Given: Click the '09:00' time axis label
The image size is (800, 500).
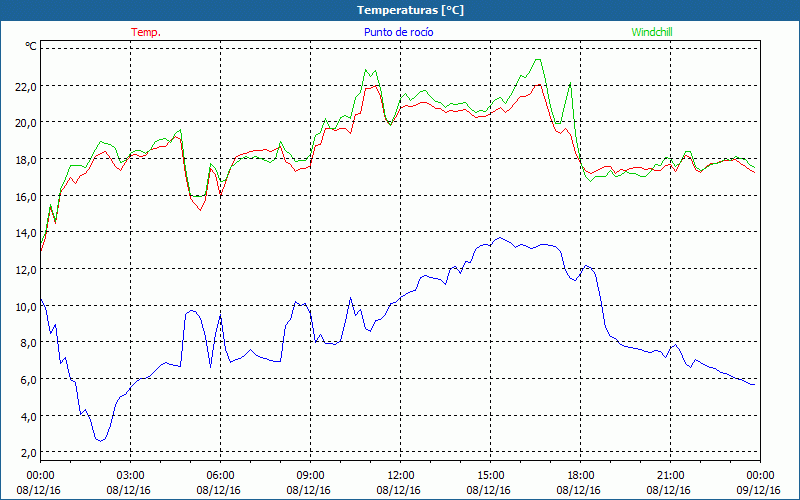Looking at the screenshot, I should click(310, 476).
